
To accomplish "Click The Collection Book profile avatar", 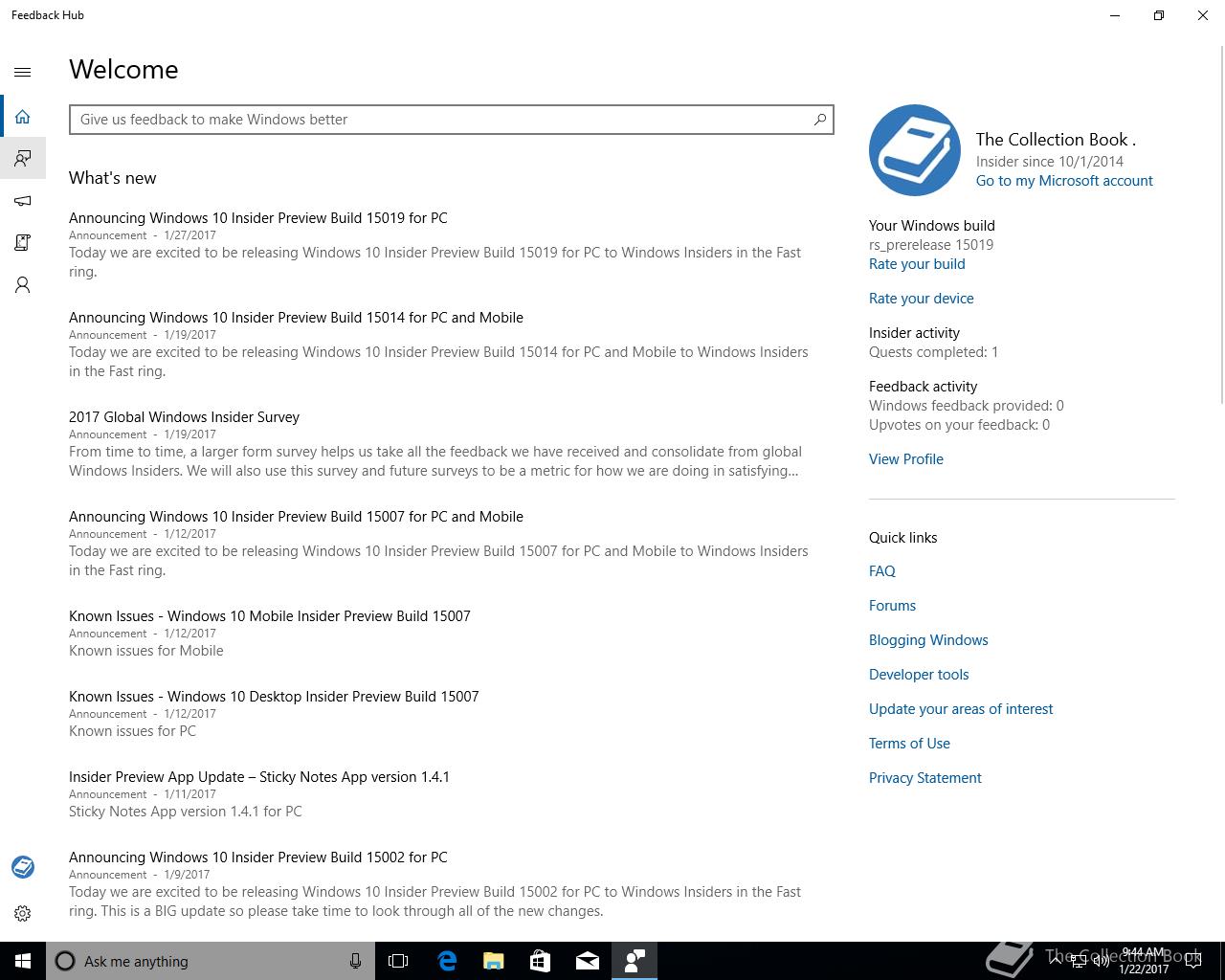I will point(915,150).
